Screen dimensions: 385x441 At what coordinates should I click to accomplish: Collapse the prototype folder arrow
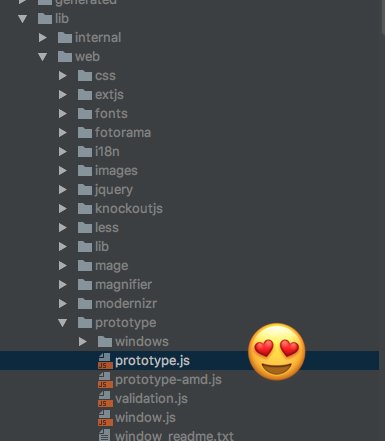point(63,323)
